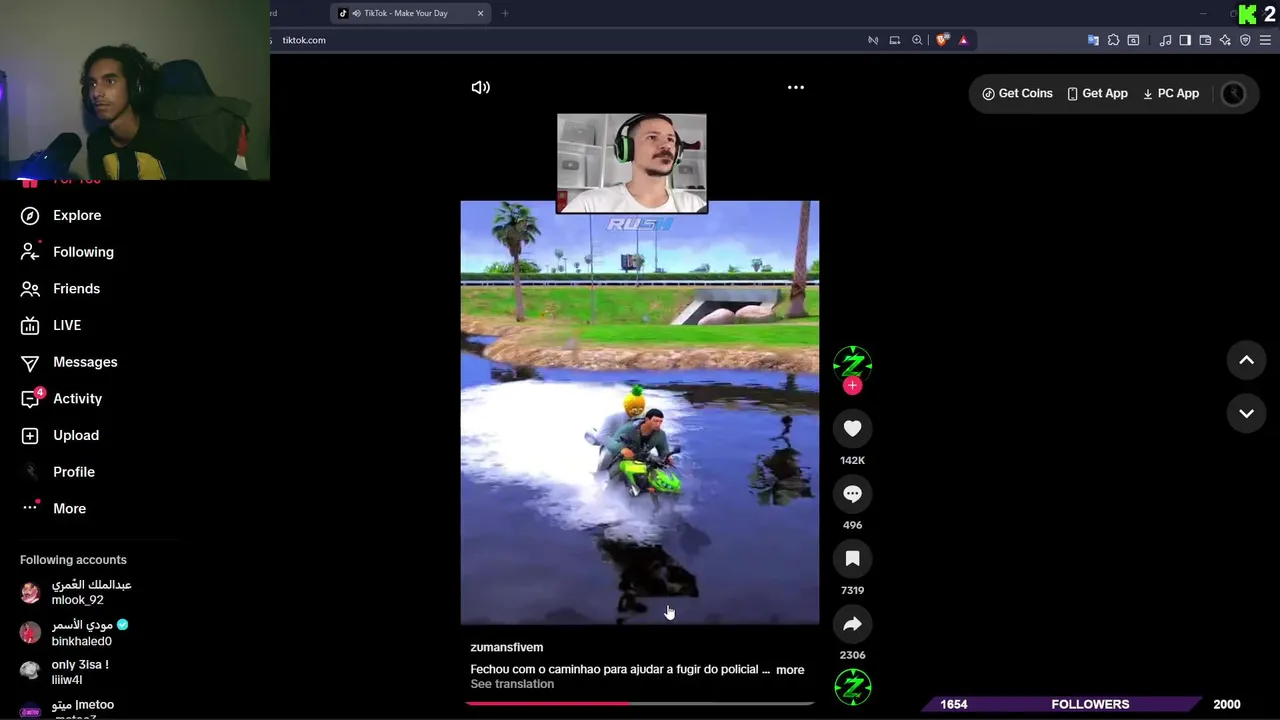Click the Activity icon with badge 4
The width and height of the screenshot is (1280, 720).
[30, 399]
